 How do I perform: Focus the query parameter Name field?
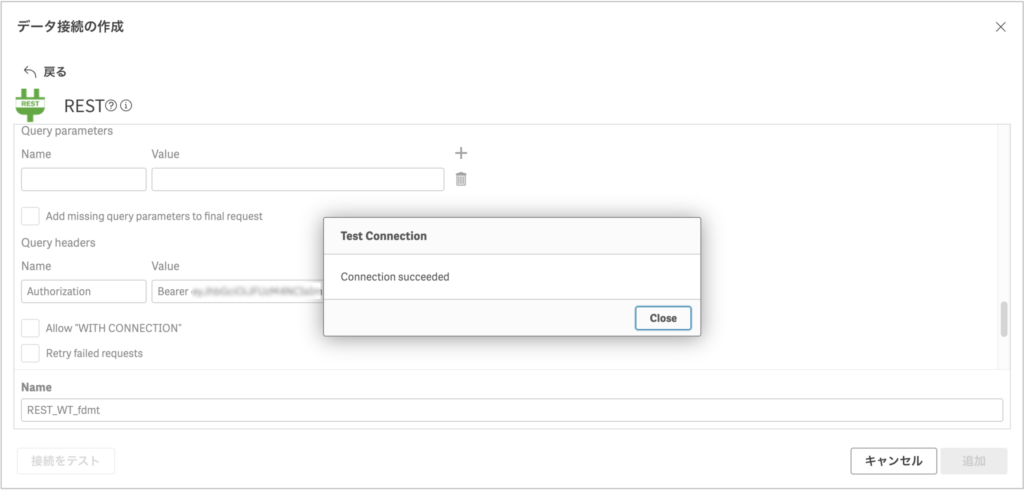pos(84,179)
